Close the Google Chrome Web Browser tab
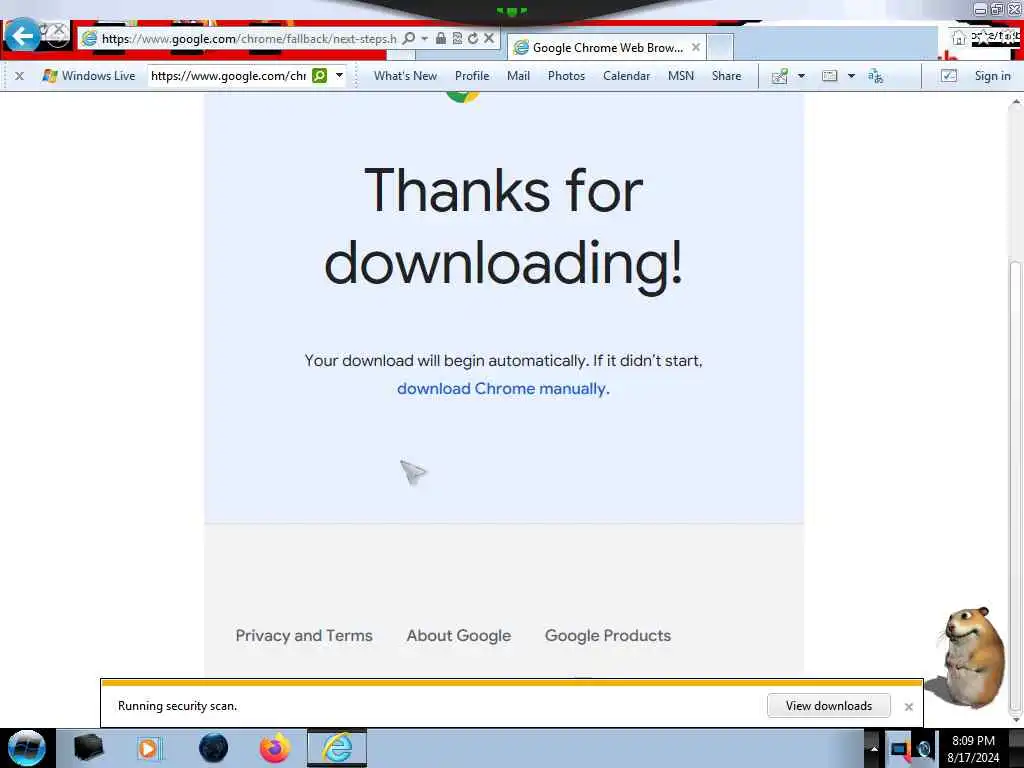Viewport: 1024px width, 768px height. tap(696, 47)
